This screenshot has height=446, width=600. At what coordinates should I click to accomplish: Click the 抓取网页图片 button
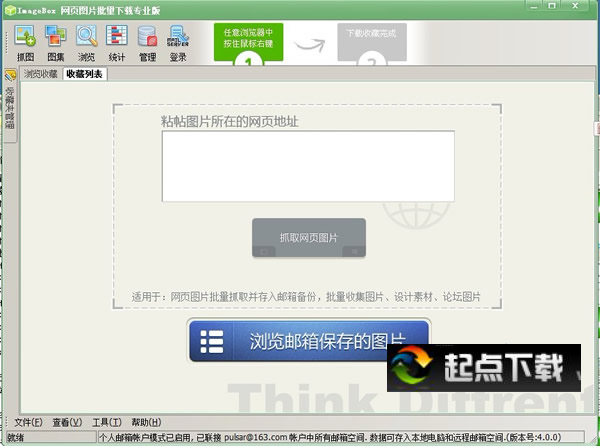pyautogui.click(x=309, y=238)
